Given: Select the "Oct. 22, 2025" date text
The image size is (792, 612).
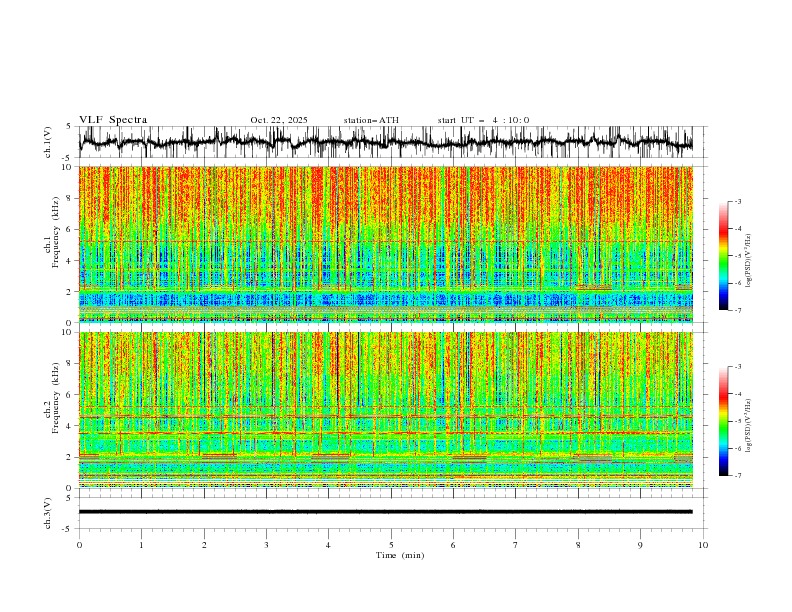Looking at the screenshot, I should coord(279,120).
